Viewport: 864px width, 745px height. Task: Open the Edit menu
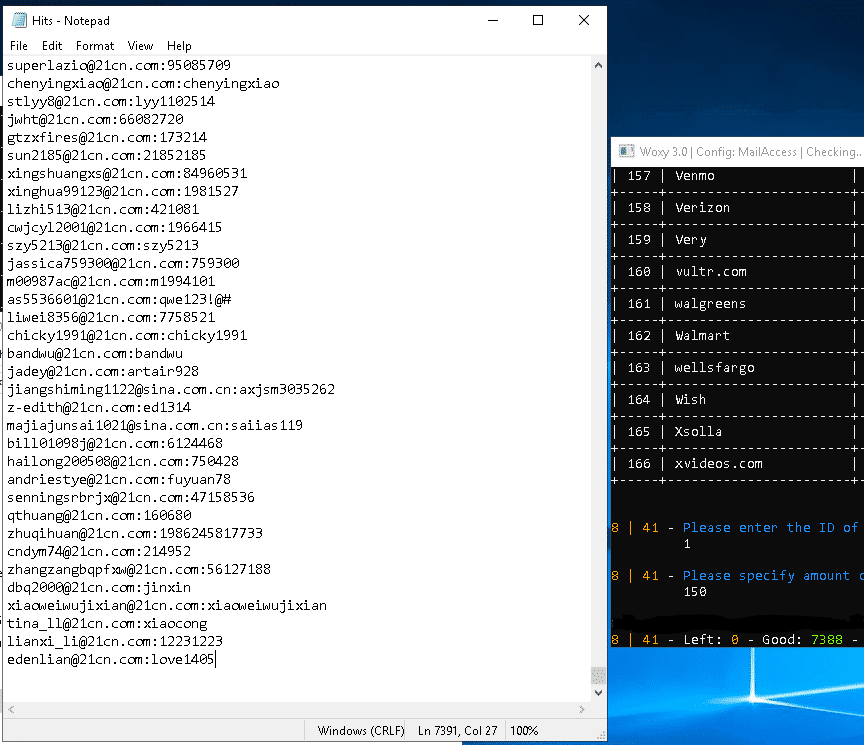52,46
